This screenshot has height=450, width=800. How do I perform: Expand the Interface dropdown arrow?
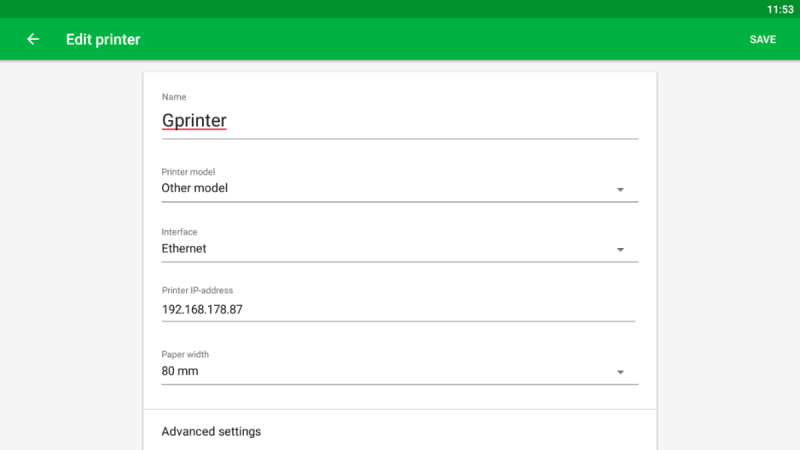[x=620, y=249]
